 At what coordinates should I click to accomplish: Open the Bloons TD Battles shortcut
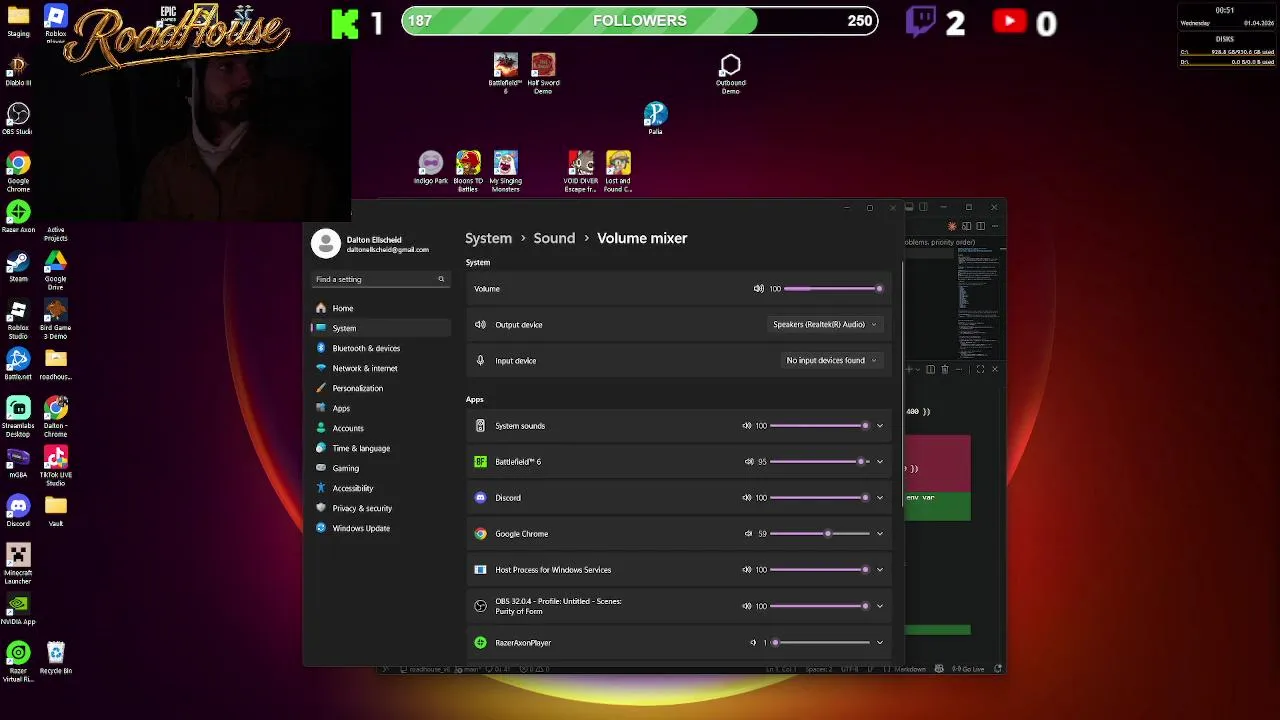point(468,172)
